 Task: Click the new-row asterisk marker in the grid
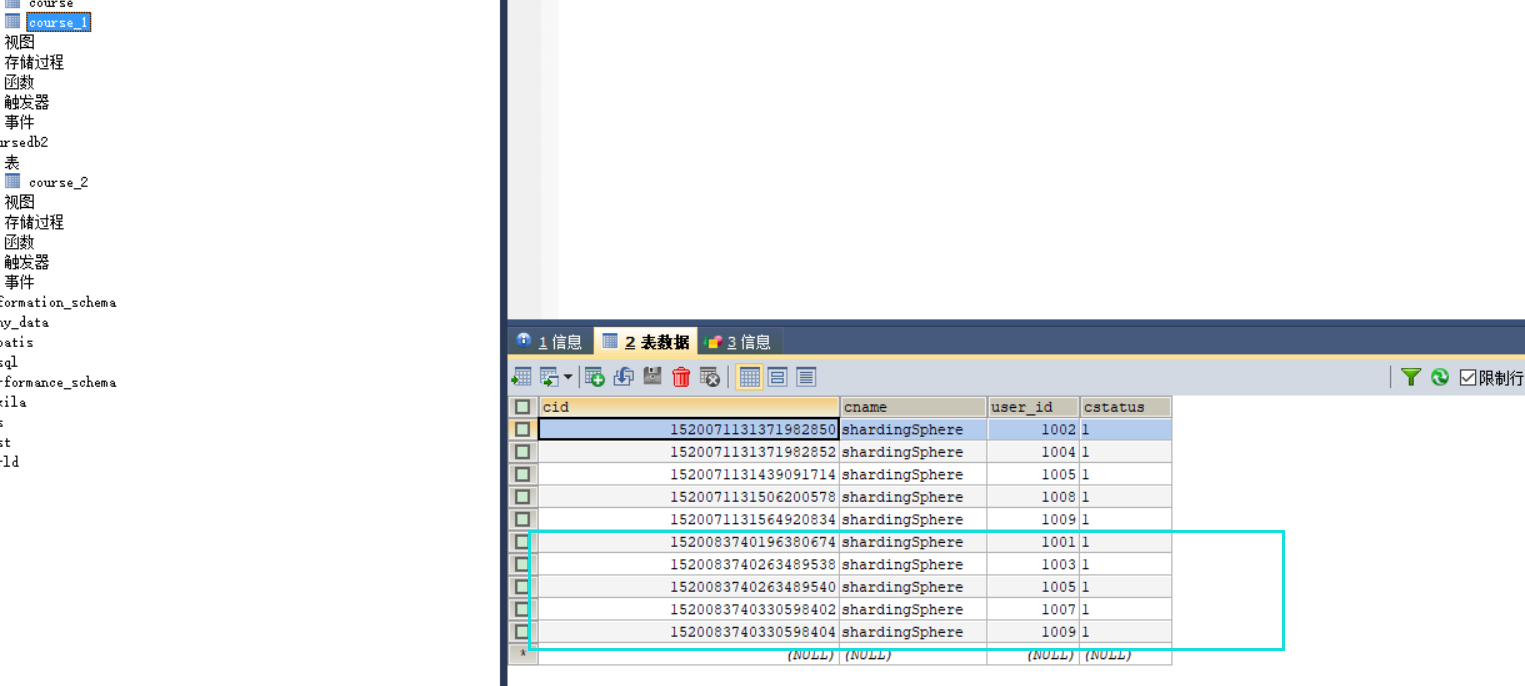[x=522, y=654]
